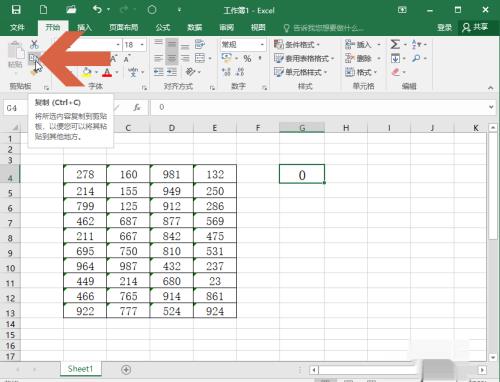
Task: Click the font color red A swatch
Action: pos(107,72)
